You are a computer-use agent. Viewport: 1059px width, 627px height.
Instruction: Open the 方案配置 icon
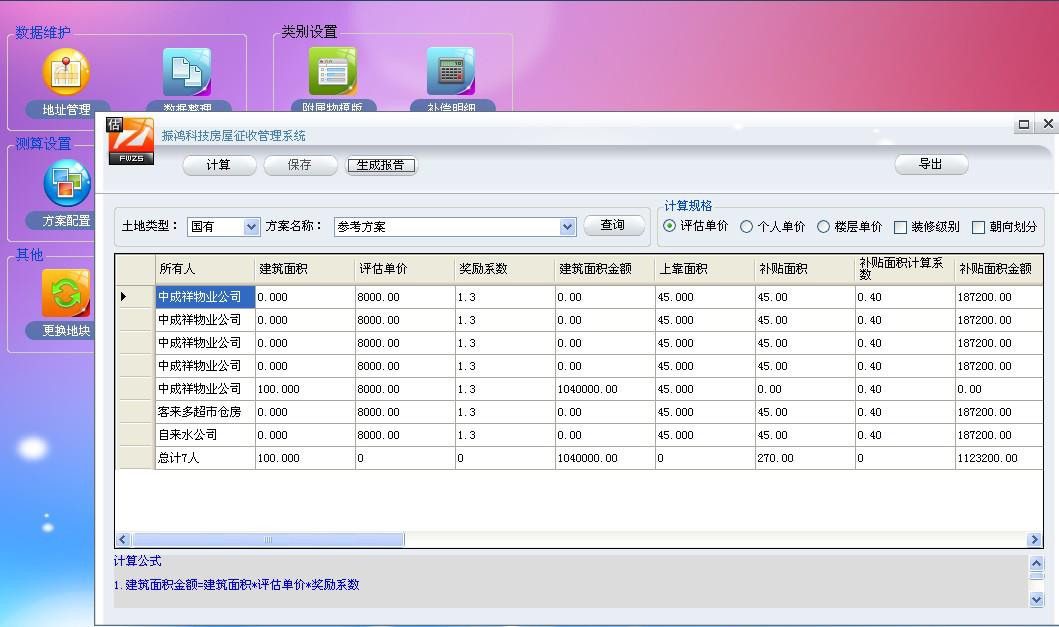point(66,184)
